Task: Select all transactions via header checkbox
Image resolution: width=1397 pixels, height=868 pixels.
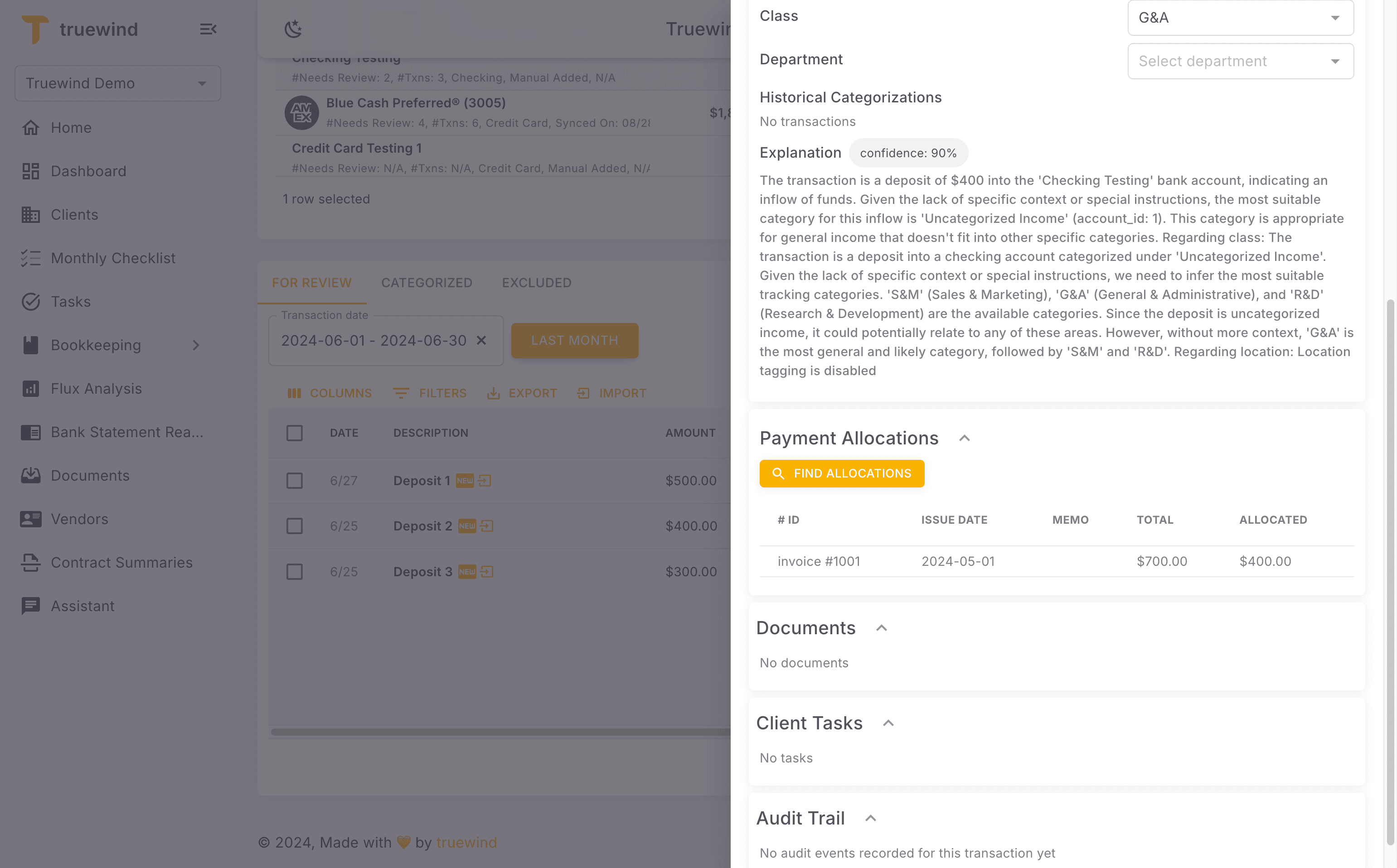Action: coord(295,432)
